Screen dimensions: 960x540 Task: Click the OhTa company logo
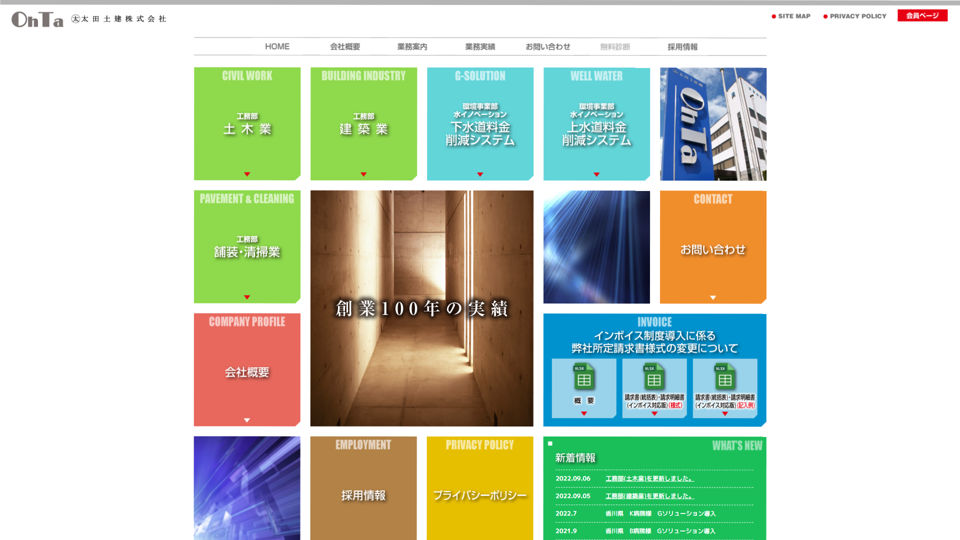click(38, 19)
